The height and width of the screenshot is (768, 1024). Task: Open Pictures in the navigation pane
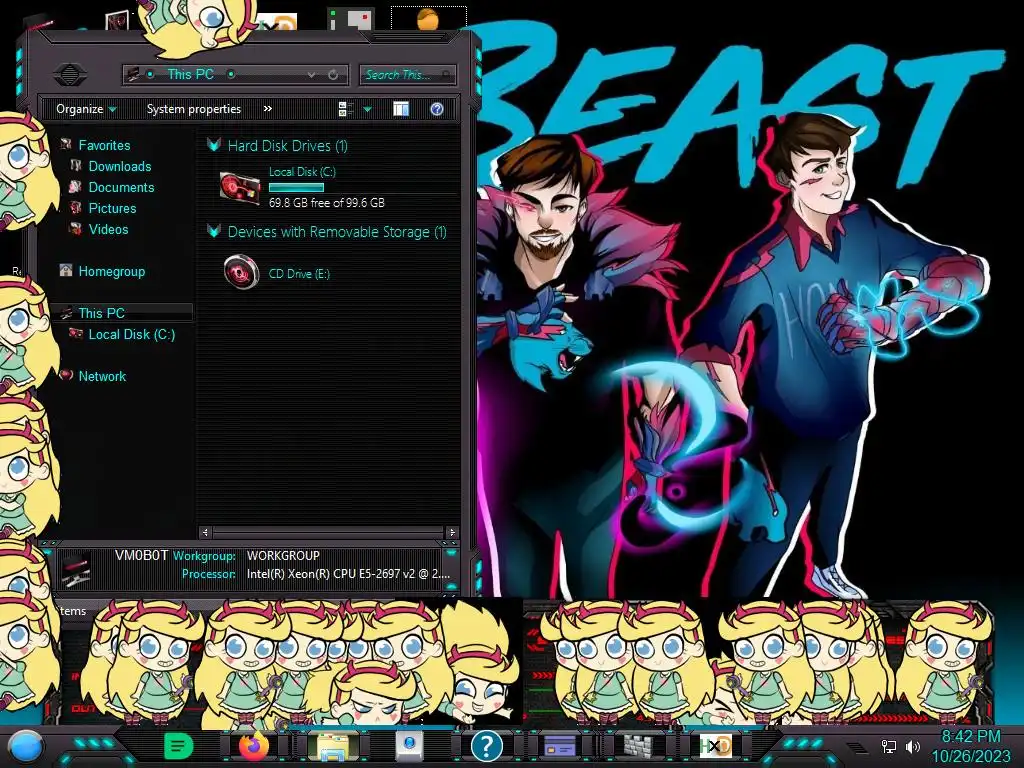112,208
